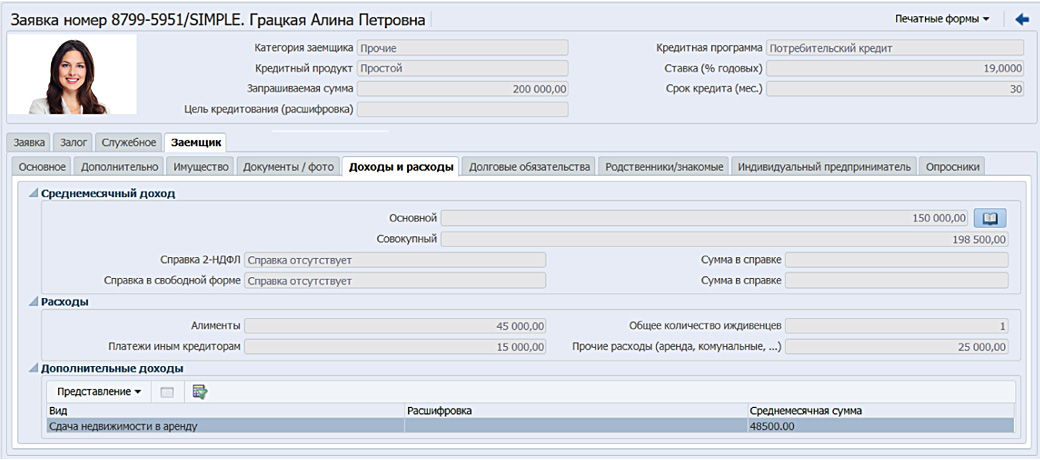The width and height of the screenshot is (1040, 460).
Task: Collapse the Среднемесячный доход section
Action: coord(34,194)
